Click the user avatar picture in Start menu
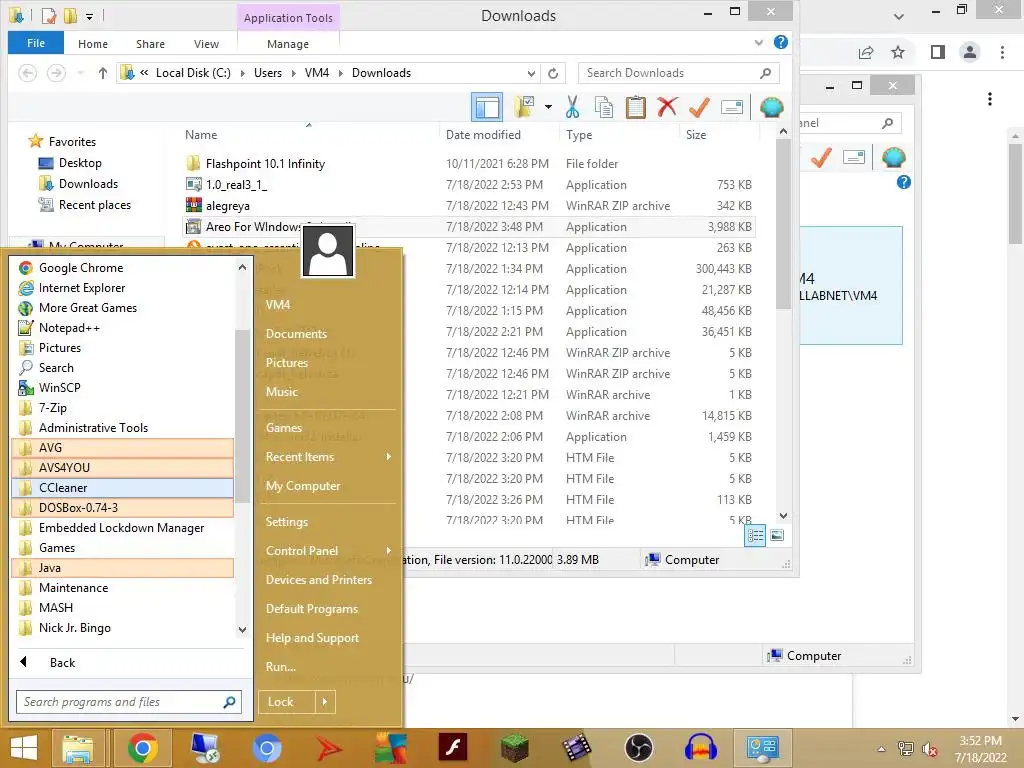This screenshot has height=768, width=1024. click(x=328, y=251)
